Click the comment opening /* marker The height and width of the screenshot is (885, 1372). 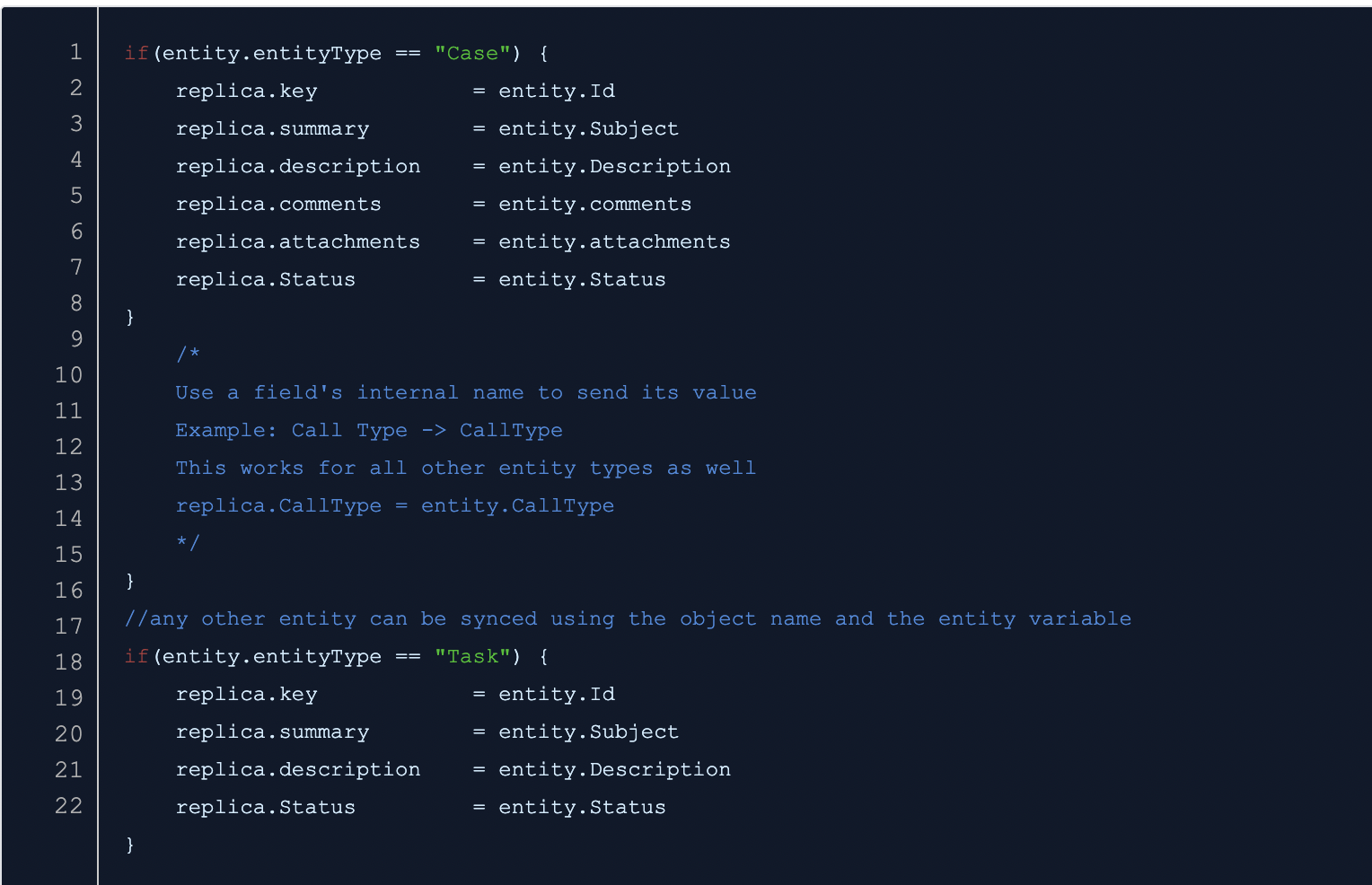coord(188,355)
